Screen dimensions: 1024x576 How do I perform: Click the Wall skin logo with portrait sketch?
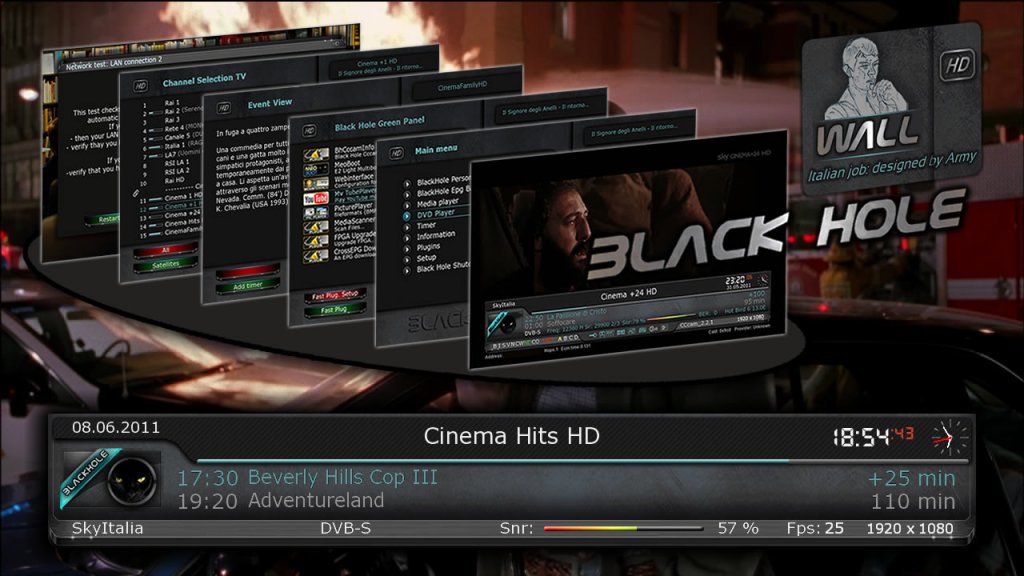[x=891, y=110]
